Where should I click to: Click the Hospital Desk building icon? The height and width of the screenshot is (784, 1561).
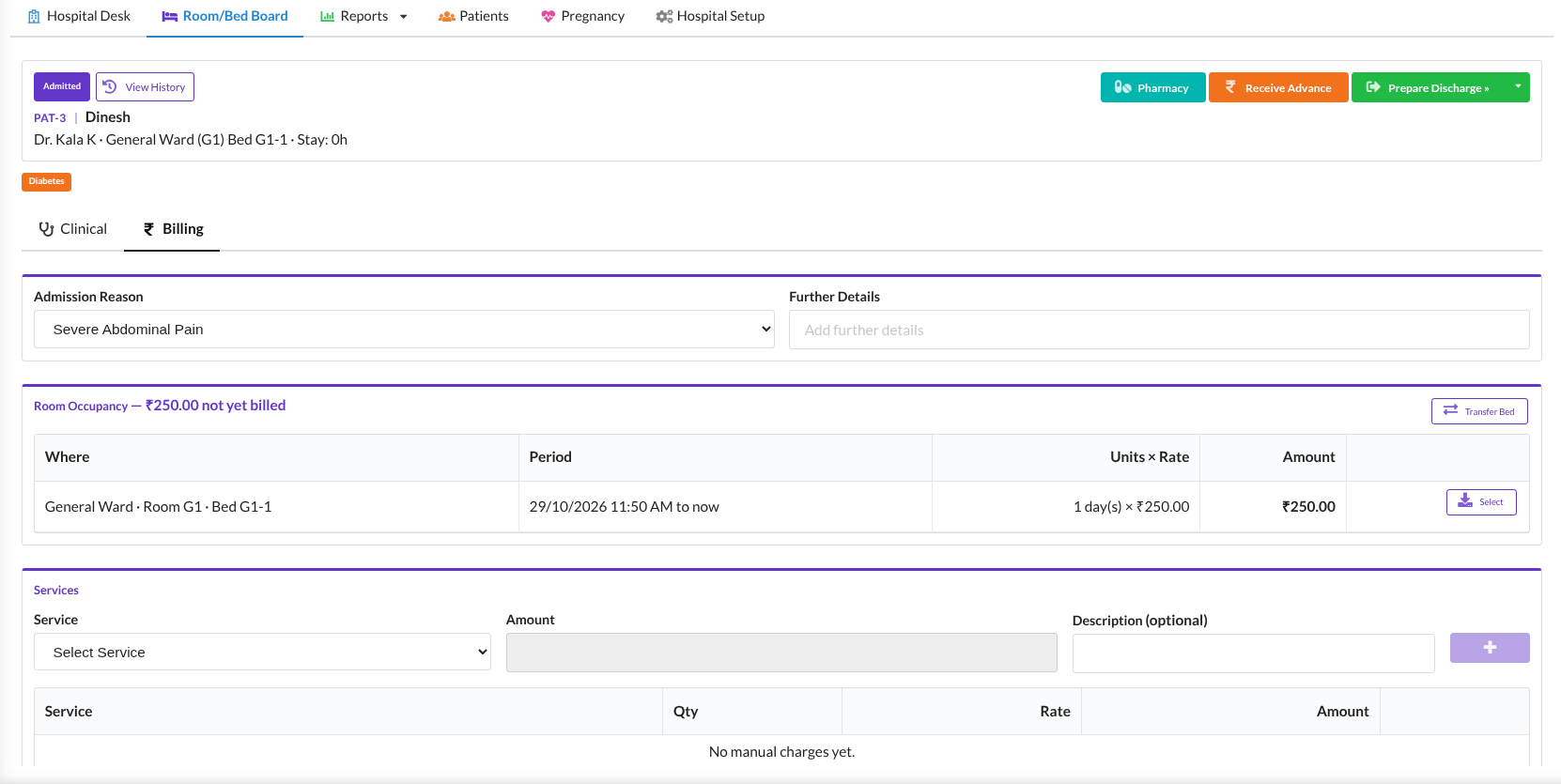[x=34, y=16]
